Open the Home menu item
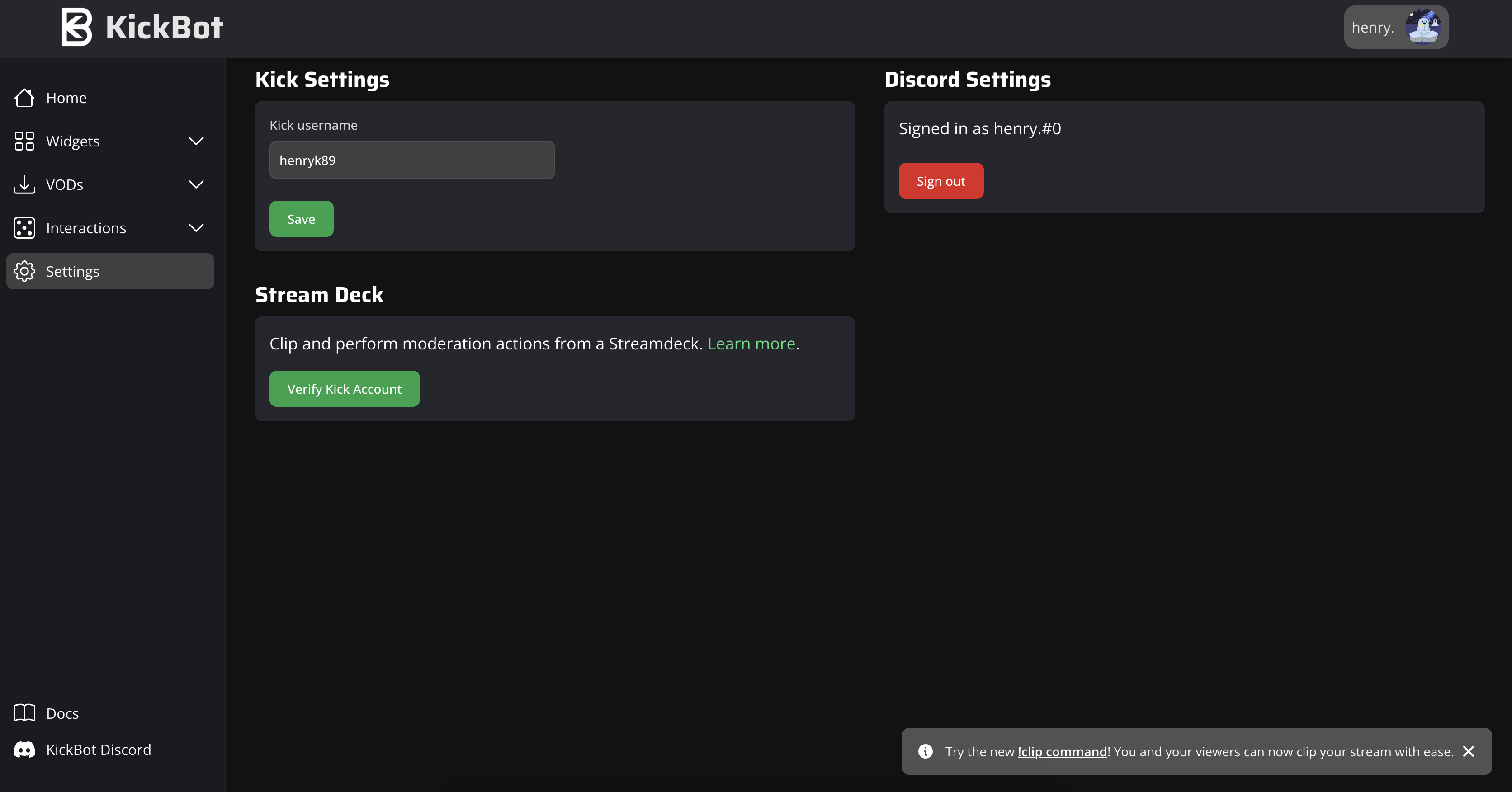The height and width of the screenshot is (792, 1512). click(66, 98)
